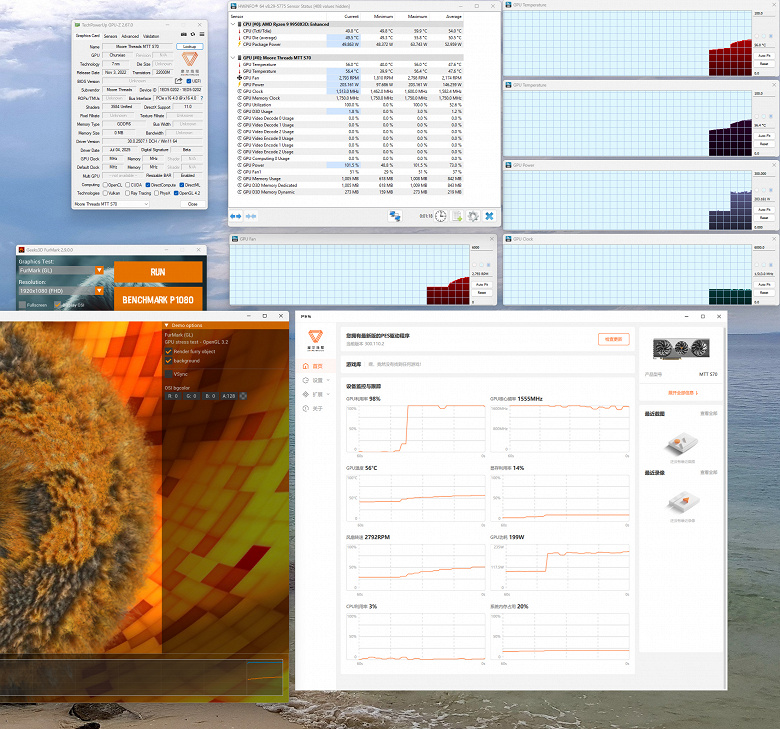The height and width of the screenshot is (729, 780).
Task: Click the OSI bgcolor A:128 field
Action: 228,396
